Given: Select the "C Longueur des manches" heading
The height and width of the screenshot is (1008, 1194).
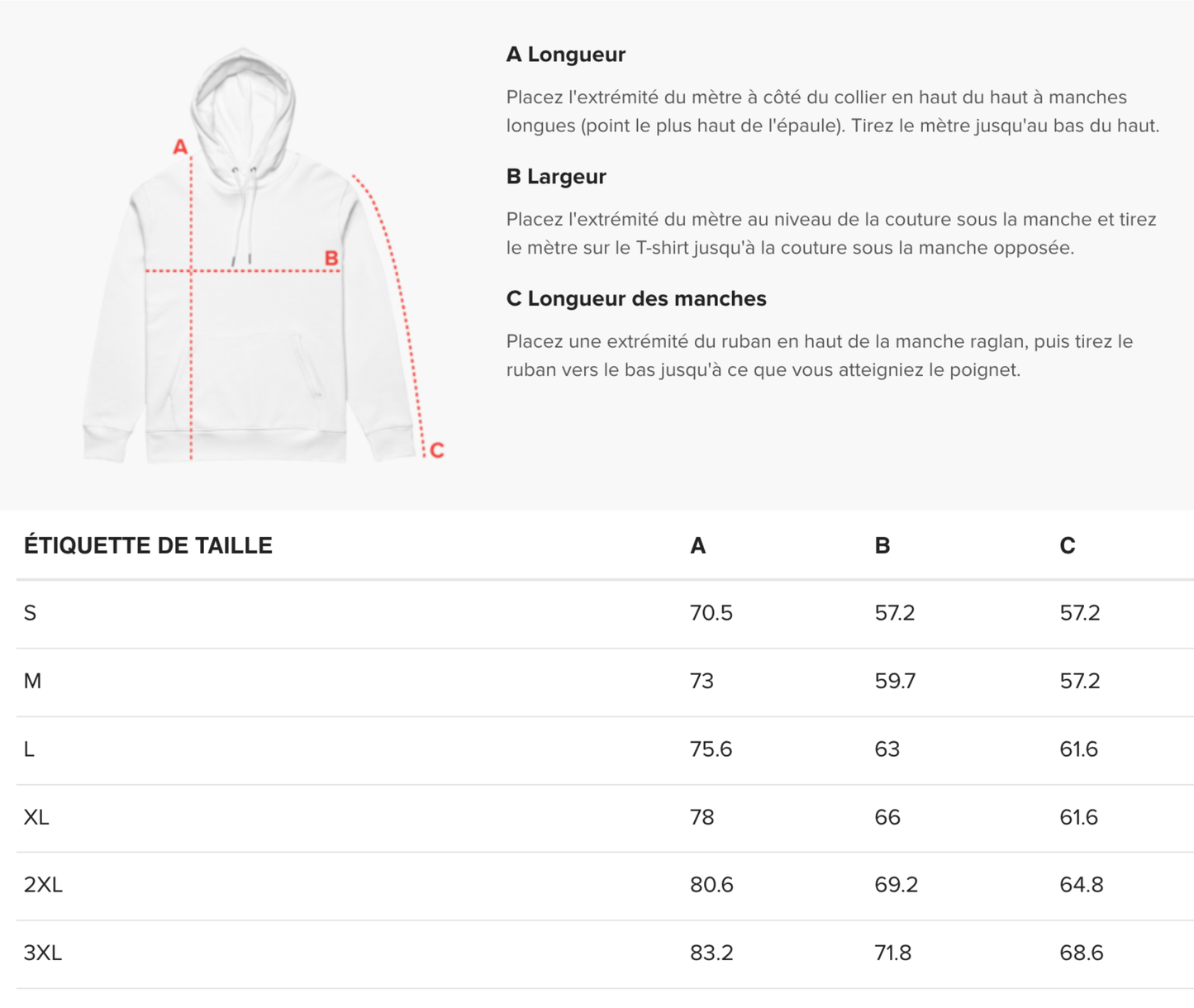Looking at the screenshot, I should [x=636, y=299].
